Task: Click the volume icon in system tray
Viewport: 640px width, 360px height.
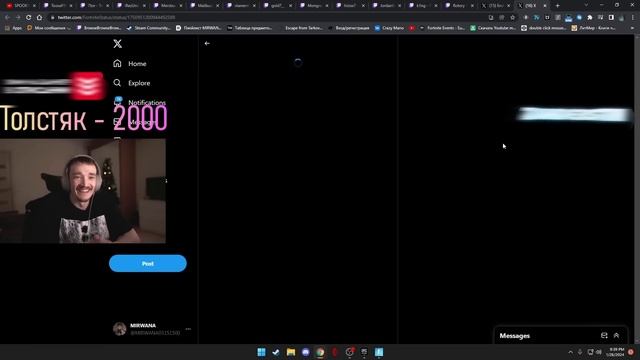Action: tap(599, 352)
